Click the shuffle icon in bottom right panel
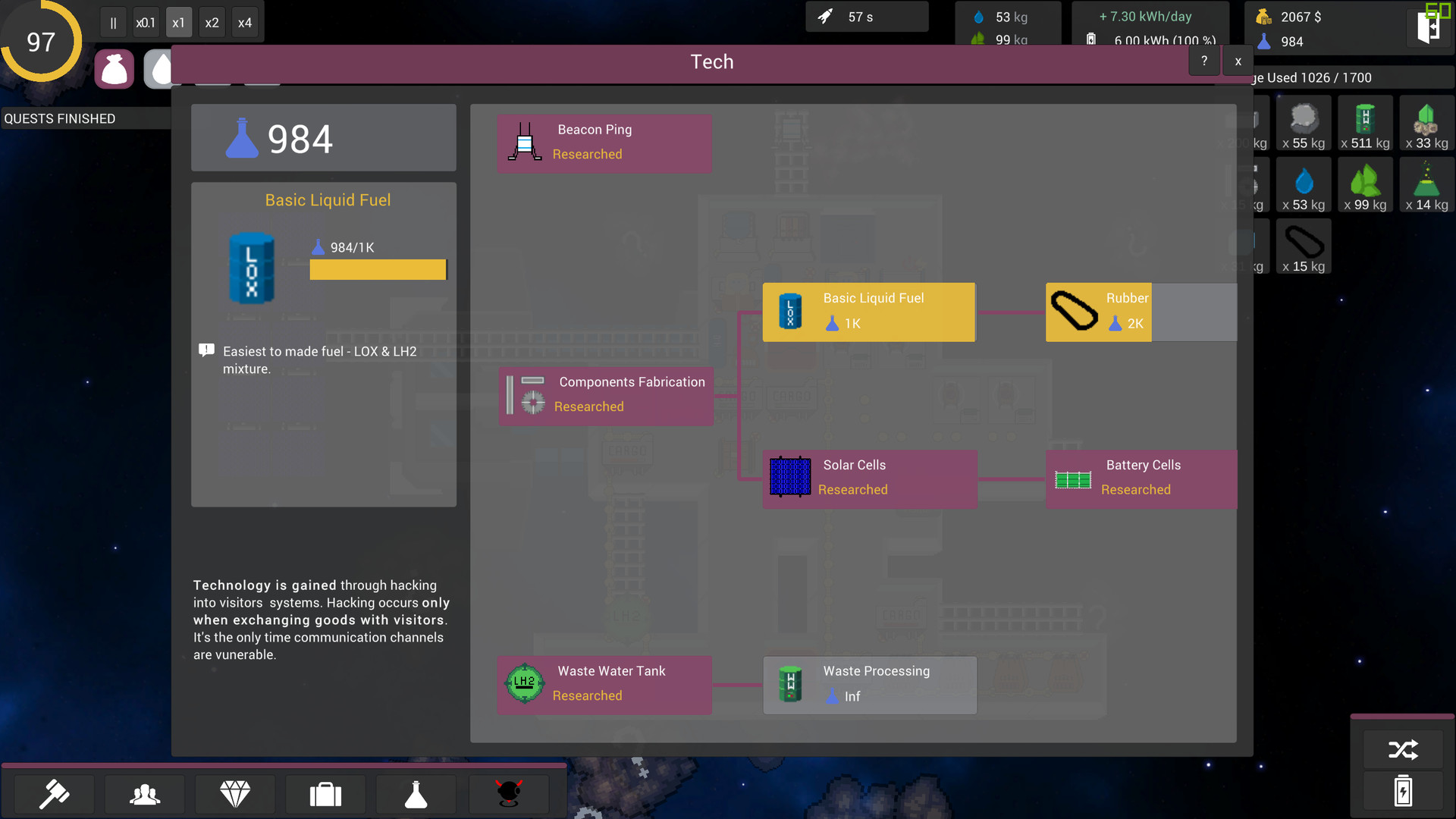1456x819 pixels. pos(1404,749)
